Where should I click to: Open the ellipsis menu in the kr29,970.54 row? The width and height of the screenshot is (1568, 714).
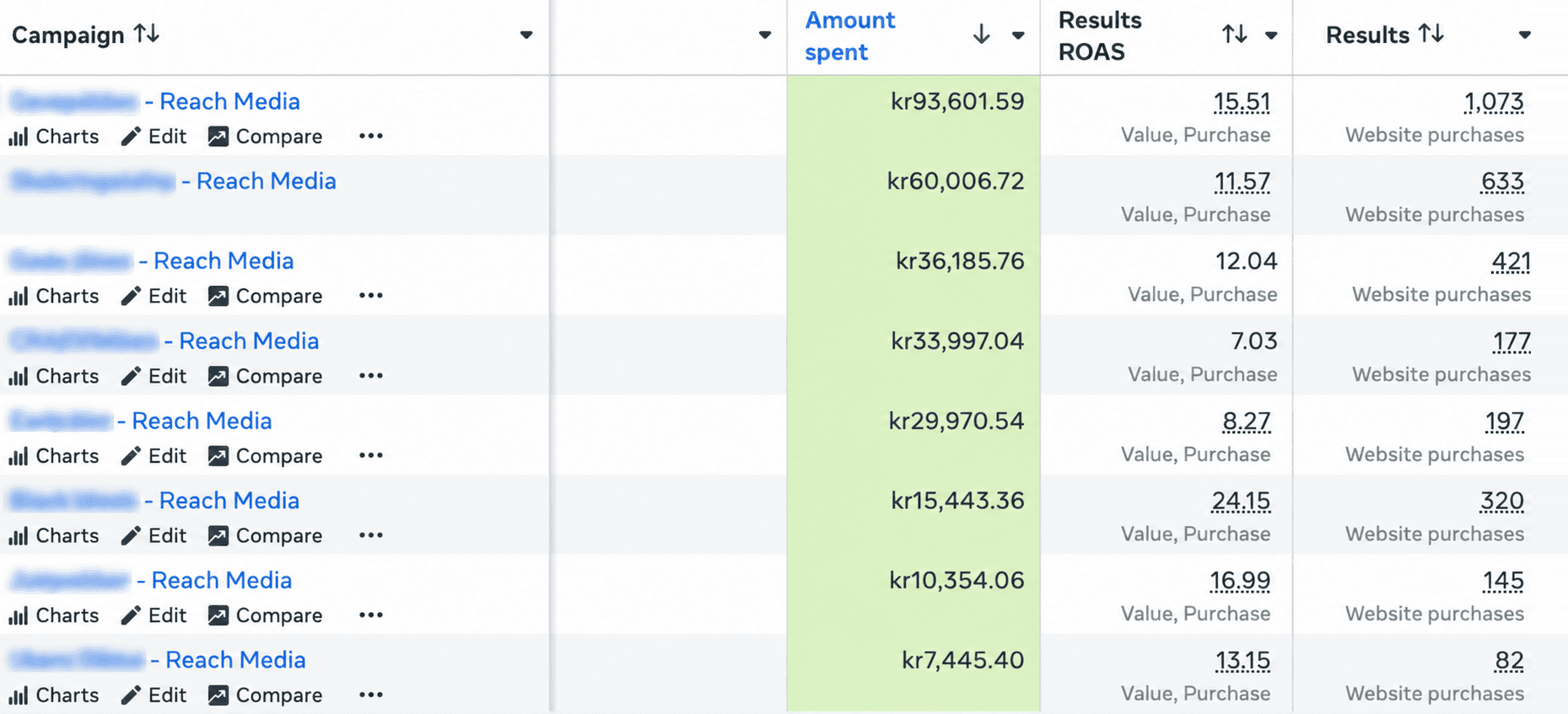click(x=371, y=455)
